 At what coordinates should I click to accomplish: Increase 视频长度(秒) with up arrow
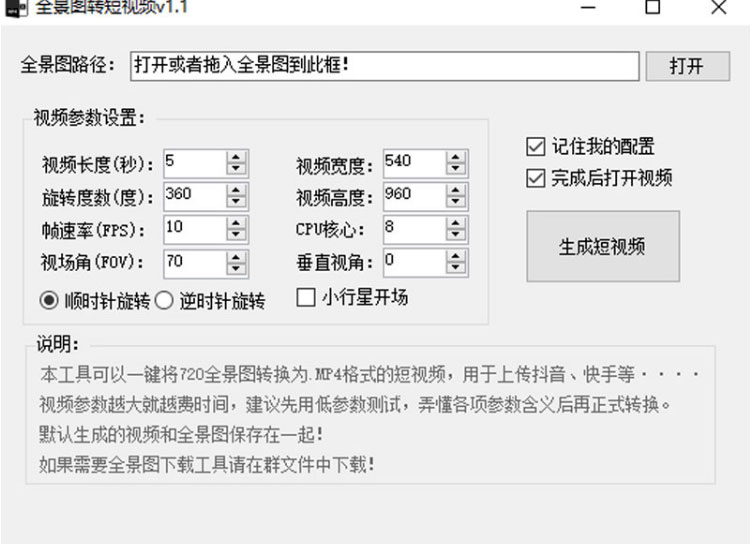(x=236, y=157)
